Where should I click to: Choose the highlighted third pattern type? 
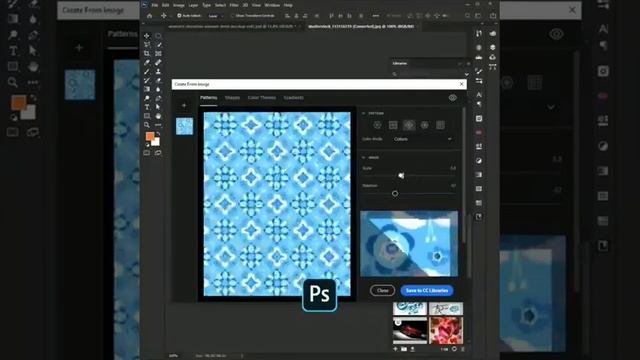409,125
